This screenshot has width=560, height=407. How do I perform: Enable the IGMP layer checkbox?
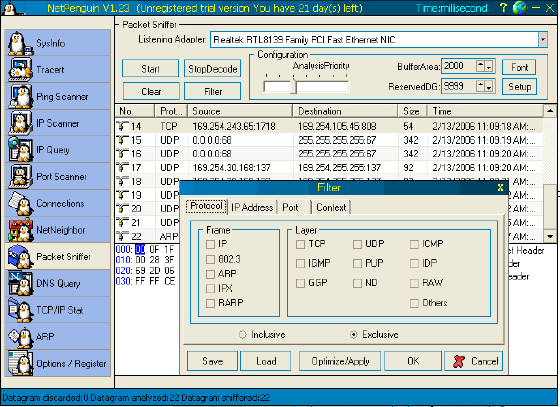pyautogui.click(x=300, y=263)
